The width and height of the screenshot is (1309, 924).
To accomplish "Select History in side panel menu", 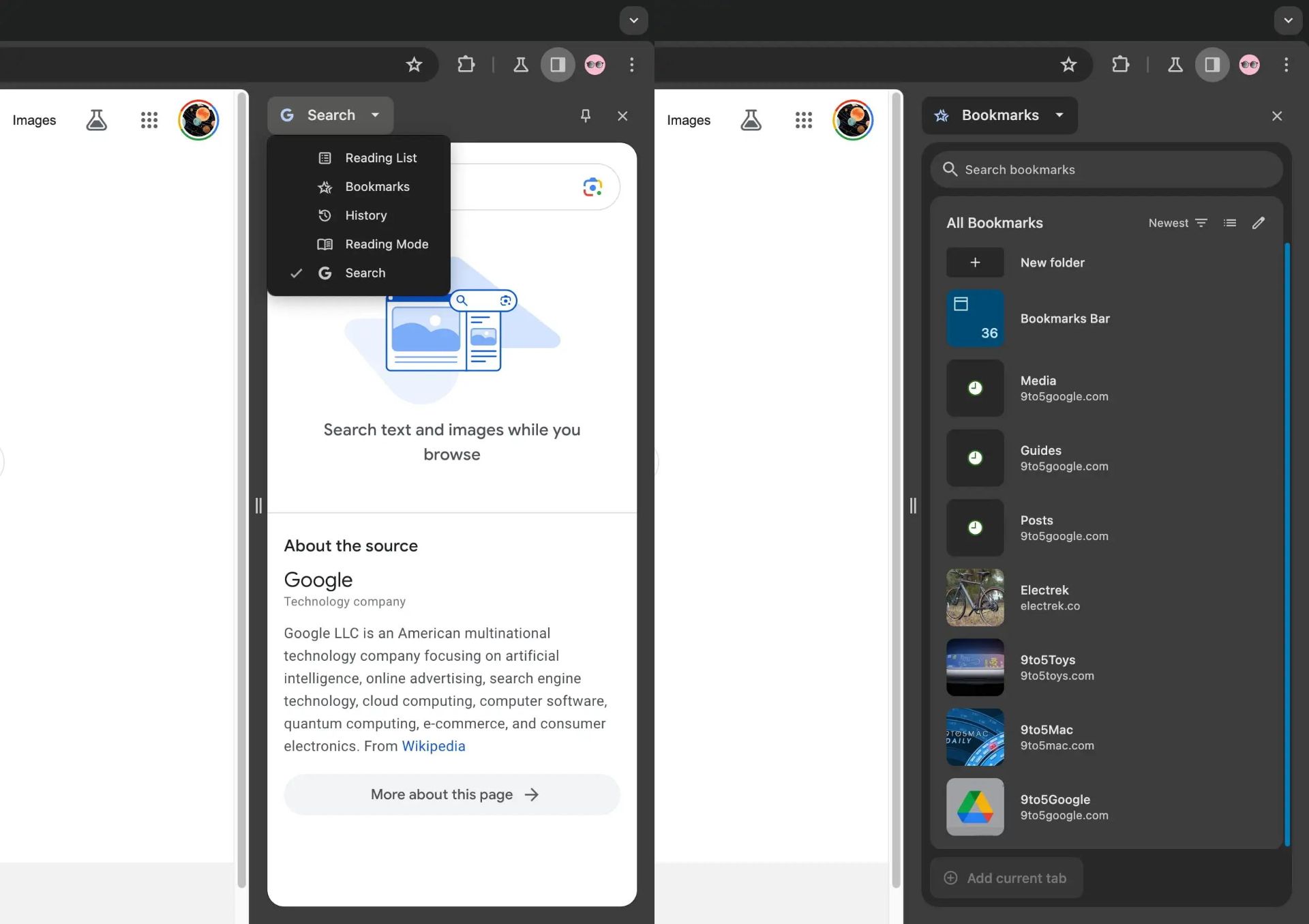I will click(365, 215).
